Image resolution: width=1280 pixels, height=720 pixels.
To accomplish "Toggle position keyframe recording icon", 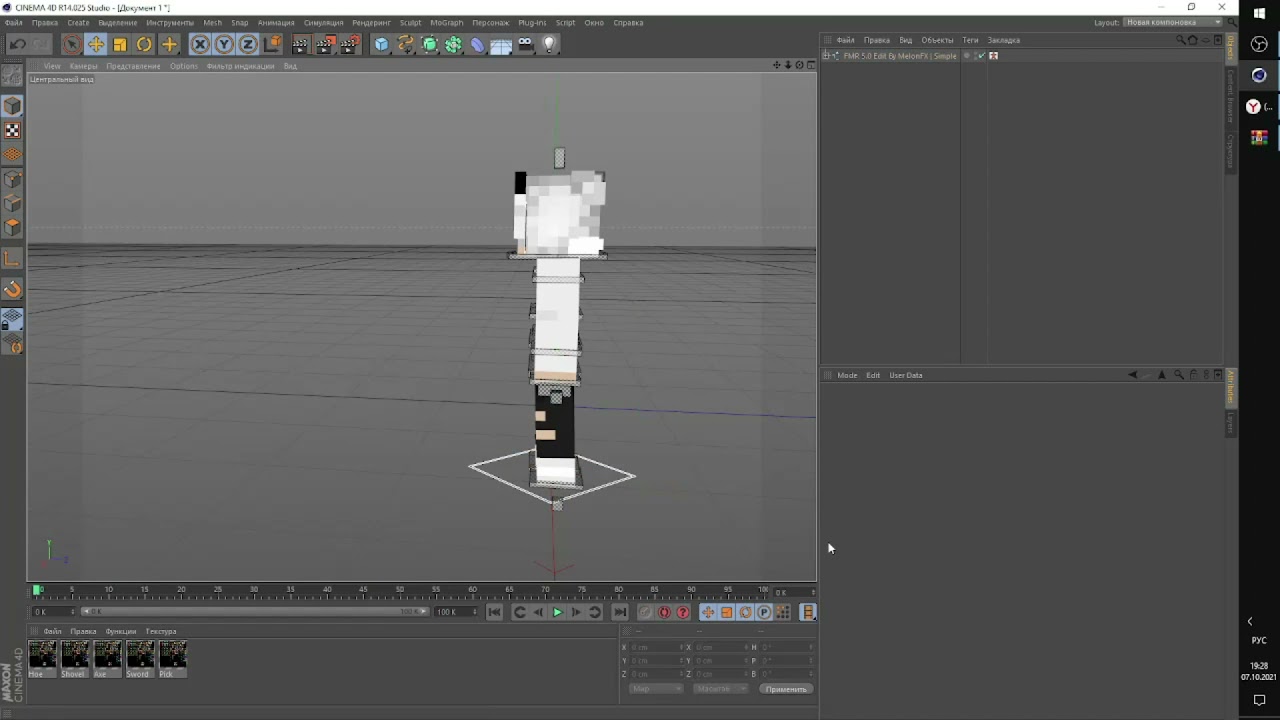I will tap(707, 612).
